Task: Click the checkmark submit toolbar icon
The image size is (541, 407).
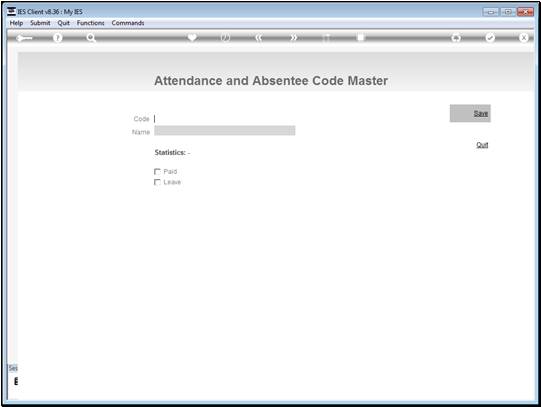Action: [490, 38]
